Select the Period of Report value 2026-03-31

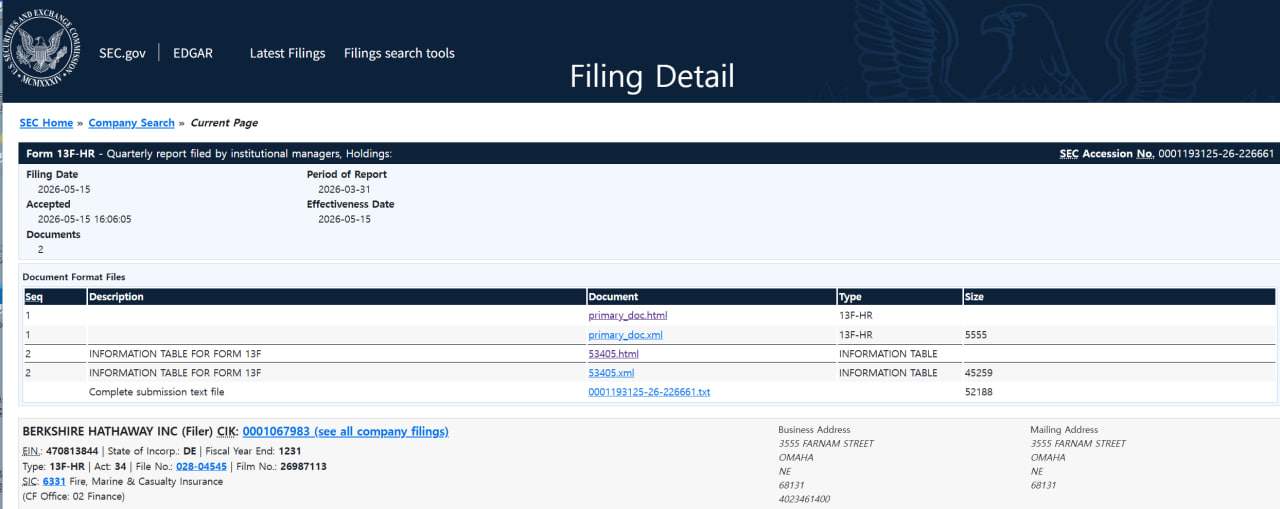point(344,189)
